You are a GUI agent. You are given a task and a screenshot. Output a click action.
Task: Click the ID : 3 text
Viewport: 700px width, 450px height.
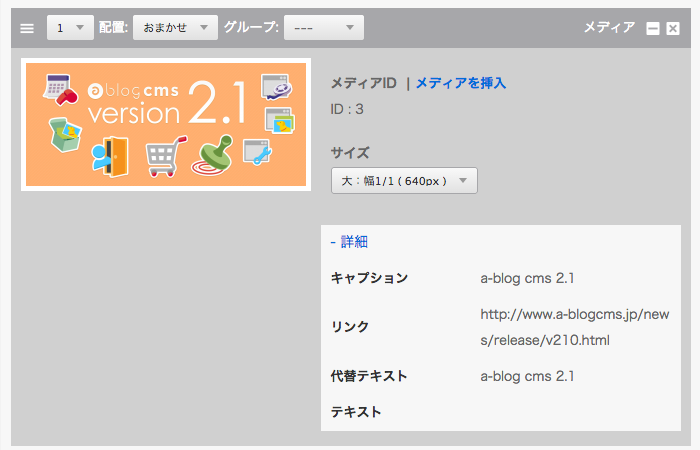(347, 109)
